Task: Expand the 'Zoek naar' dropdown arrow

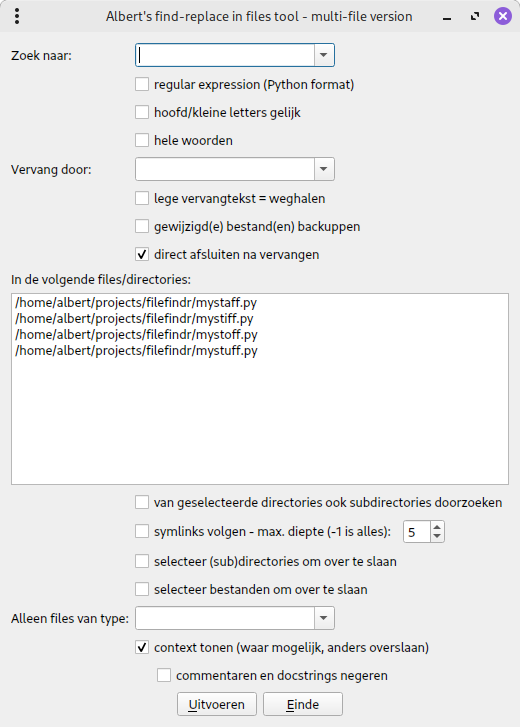Action: pos(324,55)
